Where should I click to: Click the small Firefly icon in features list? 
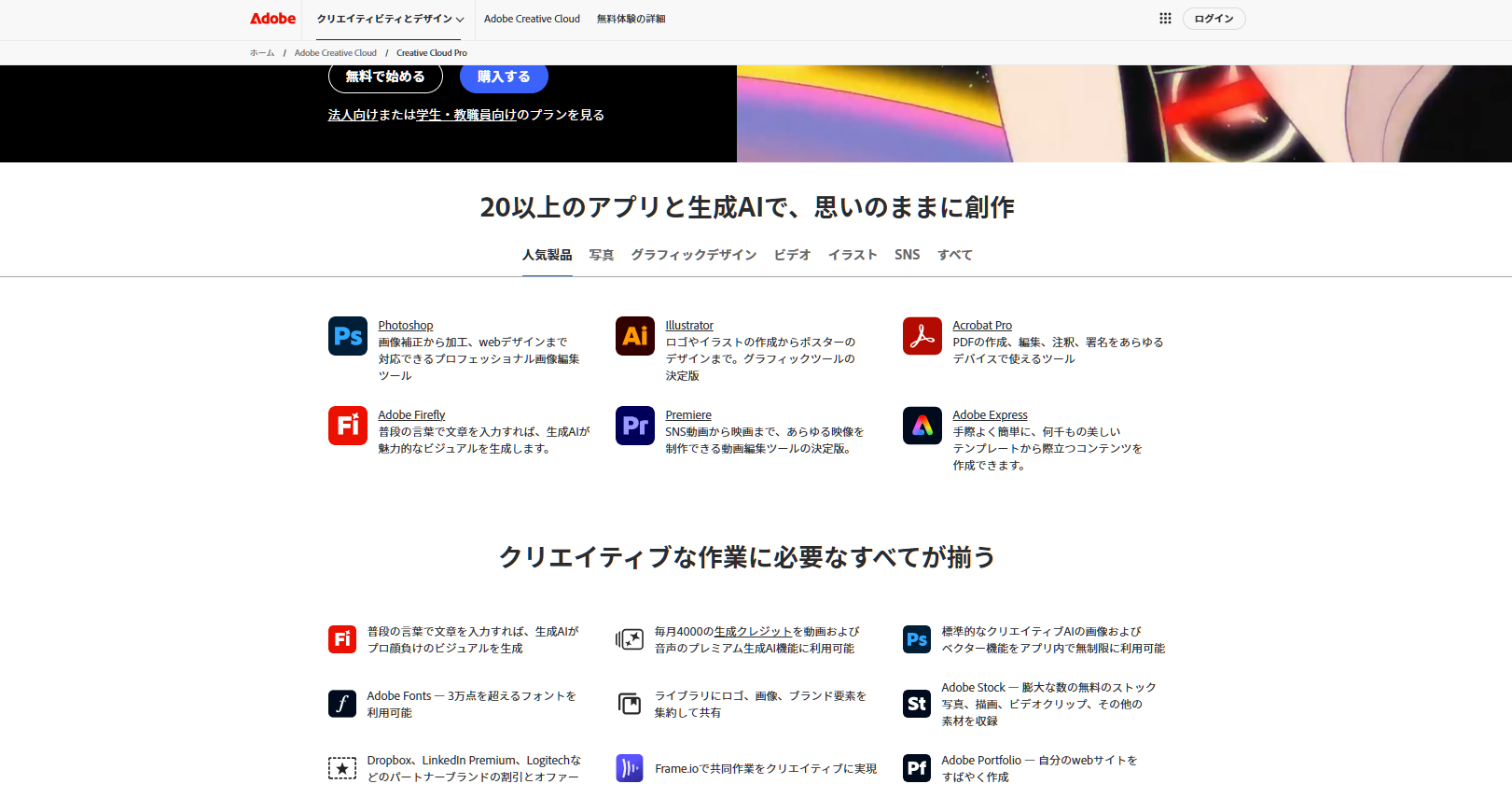pos(342,639)
